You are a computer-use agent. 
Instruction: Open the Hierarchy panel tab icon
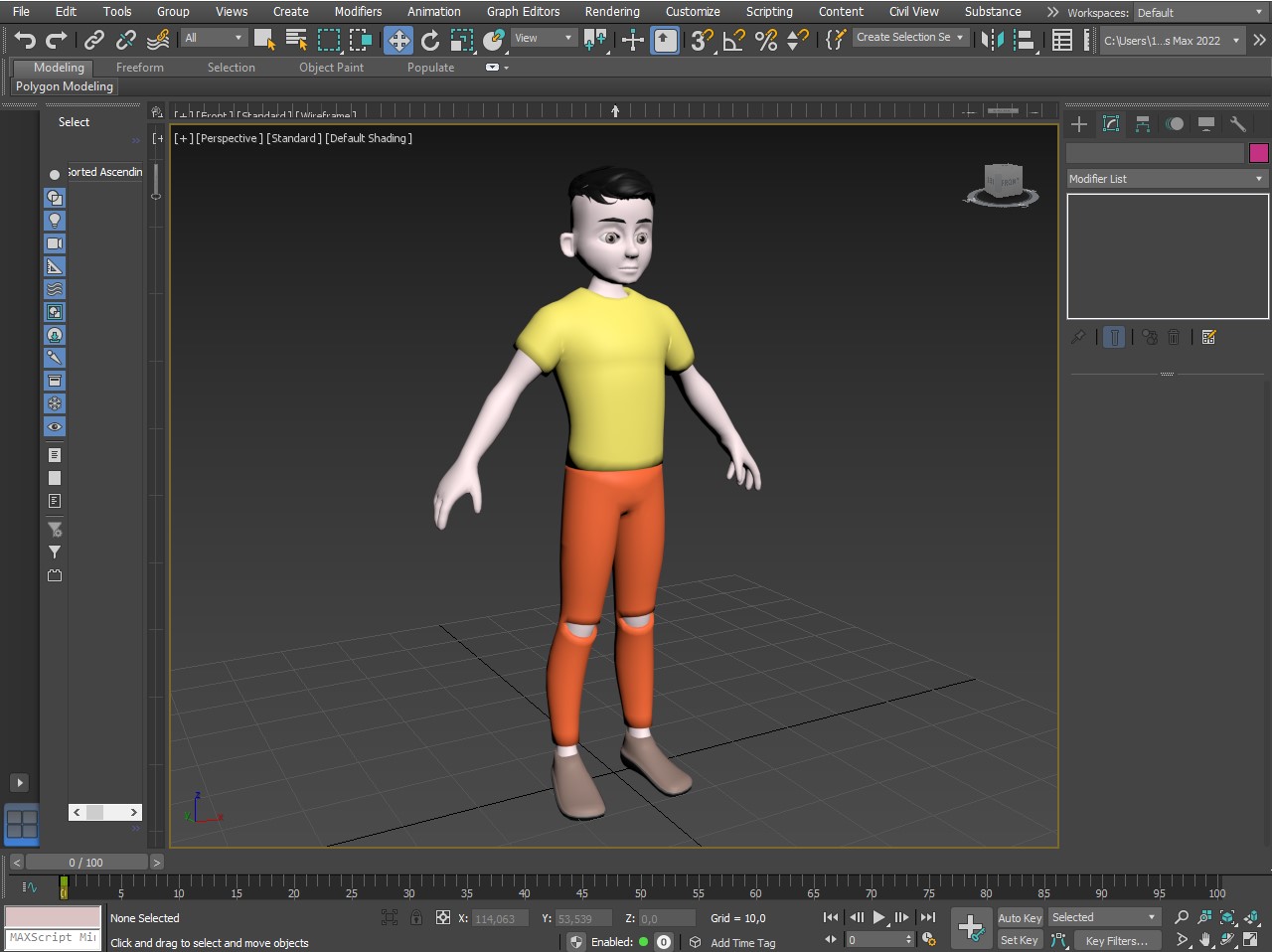[1143, 124]
